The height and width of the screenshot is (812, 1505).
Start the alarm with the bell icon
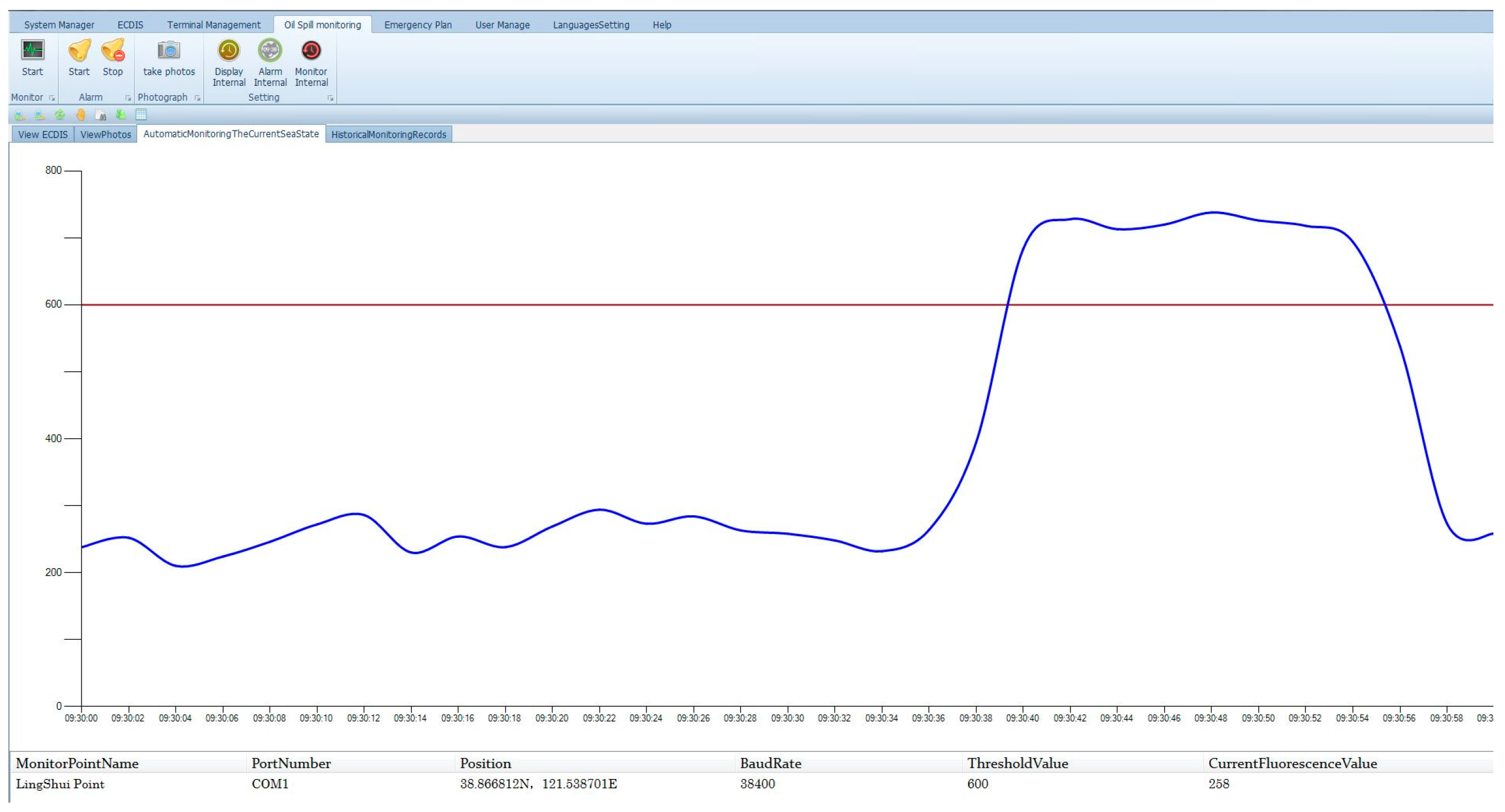[79, 51]
